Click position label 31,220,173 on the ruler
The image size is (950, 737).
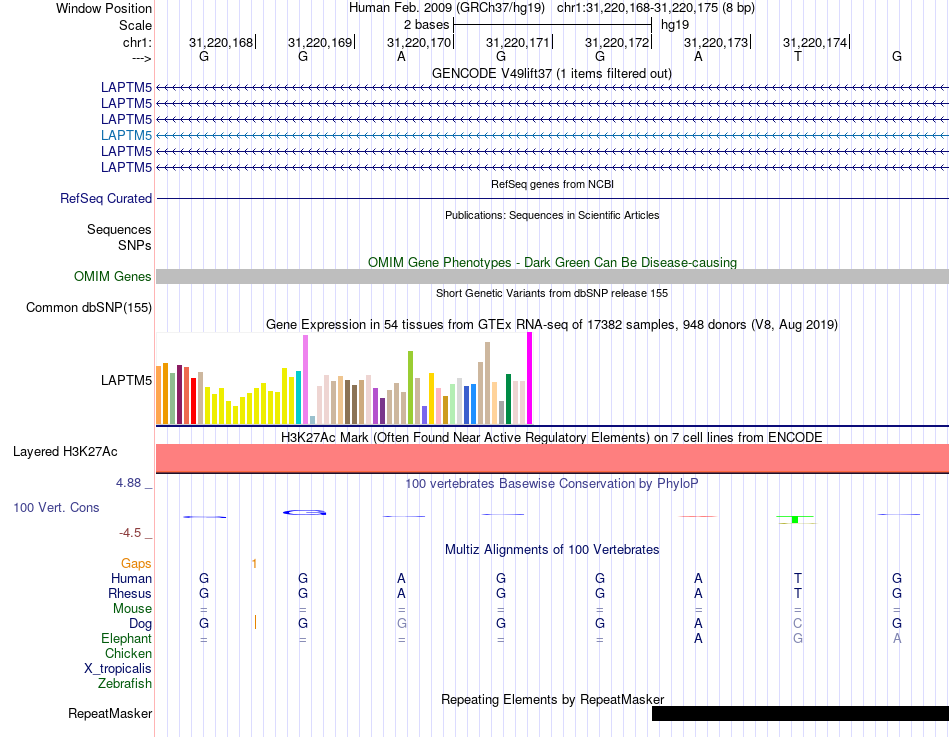[716, 42]
